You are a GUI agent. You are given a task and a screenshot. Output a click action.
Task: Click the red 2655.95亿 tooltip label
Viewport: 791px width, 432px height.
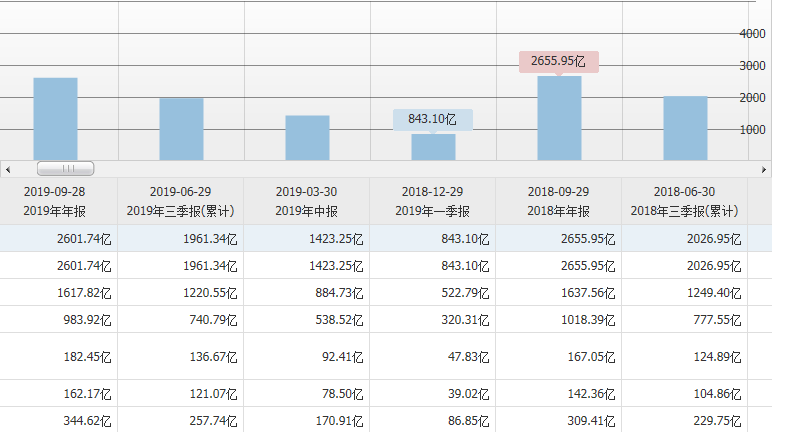pos(558,61)
